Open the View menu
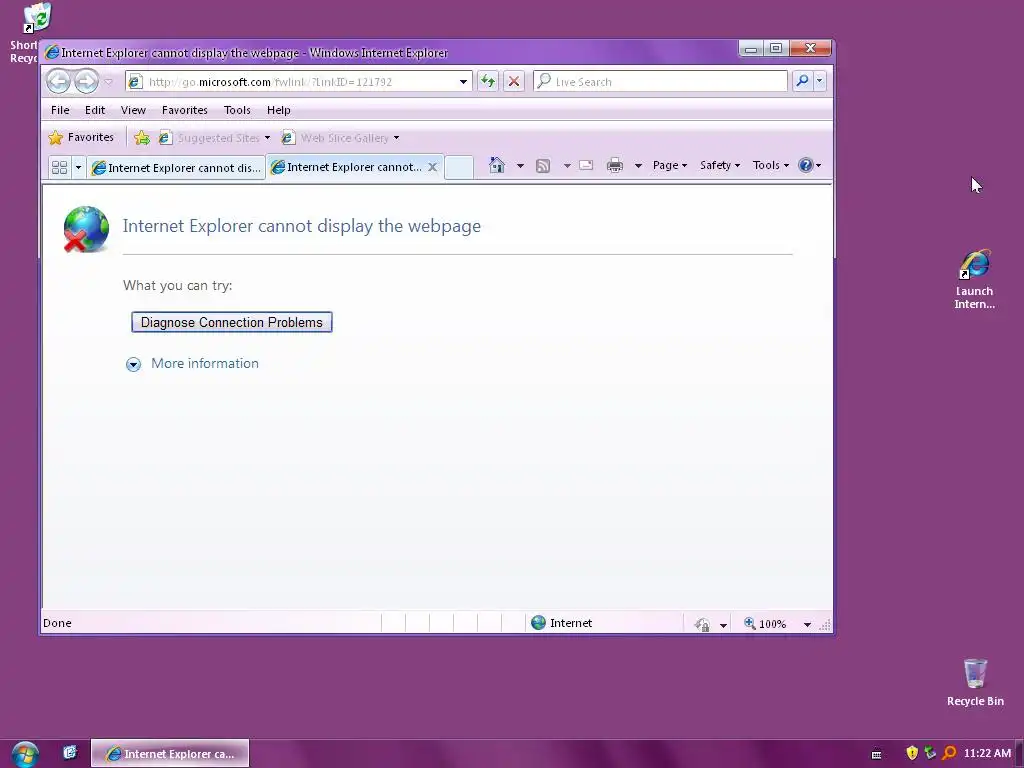1024x768 pixels. [133, 110]
